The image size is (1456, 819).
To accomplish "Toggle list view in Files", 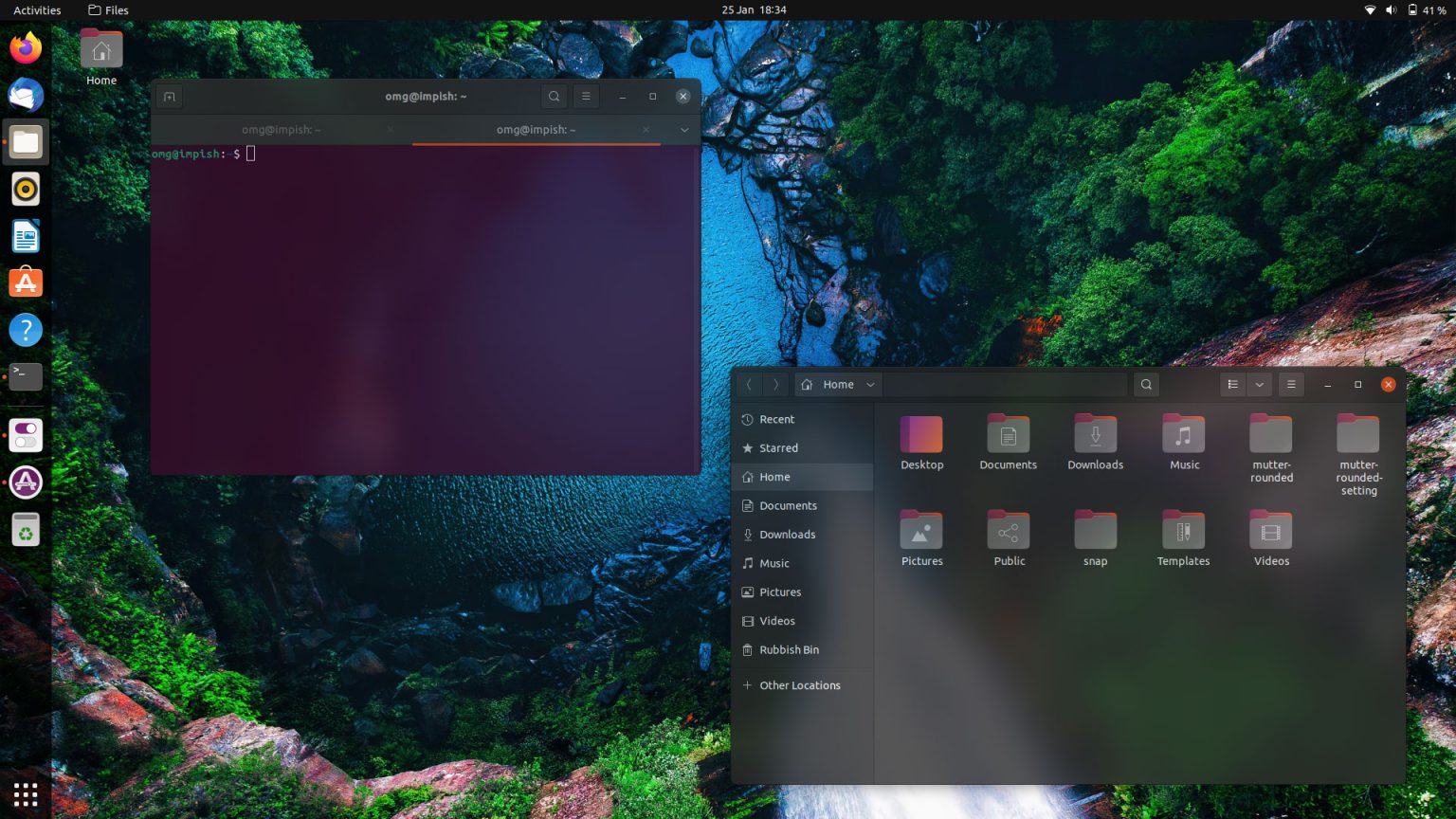I will tap(1232, 385).
